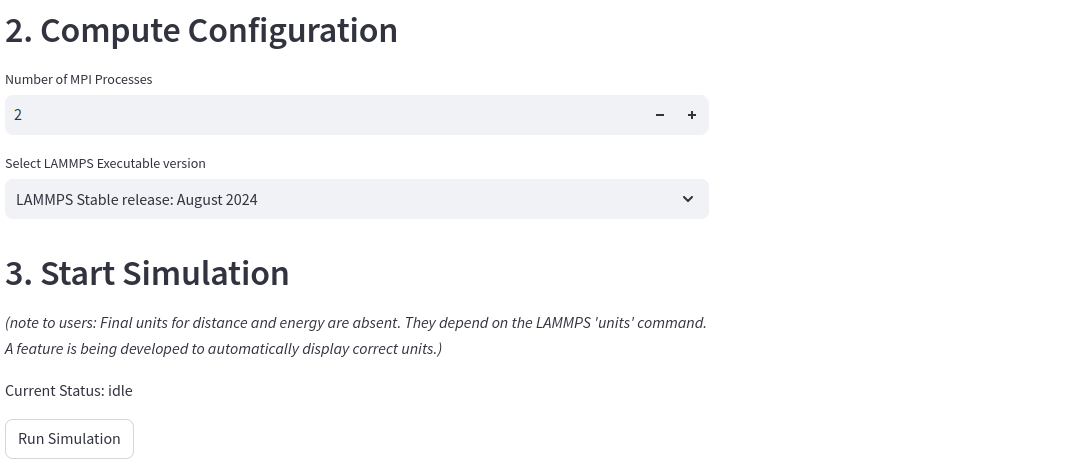1074x469 pixels.
Task: Click the word 'idle' in the status line
Action: (x=121, y=391)
